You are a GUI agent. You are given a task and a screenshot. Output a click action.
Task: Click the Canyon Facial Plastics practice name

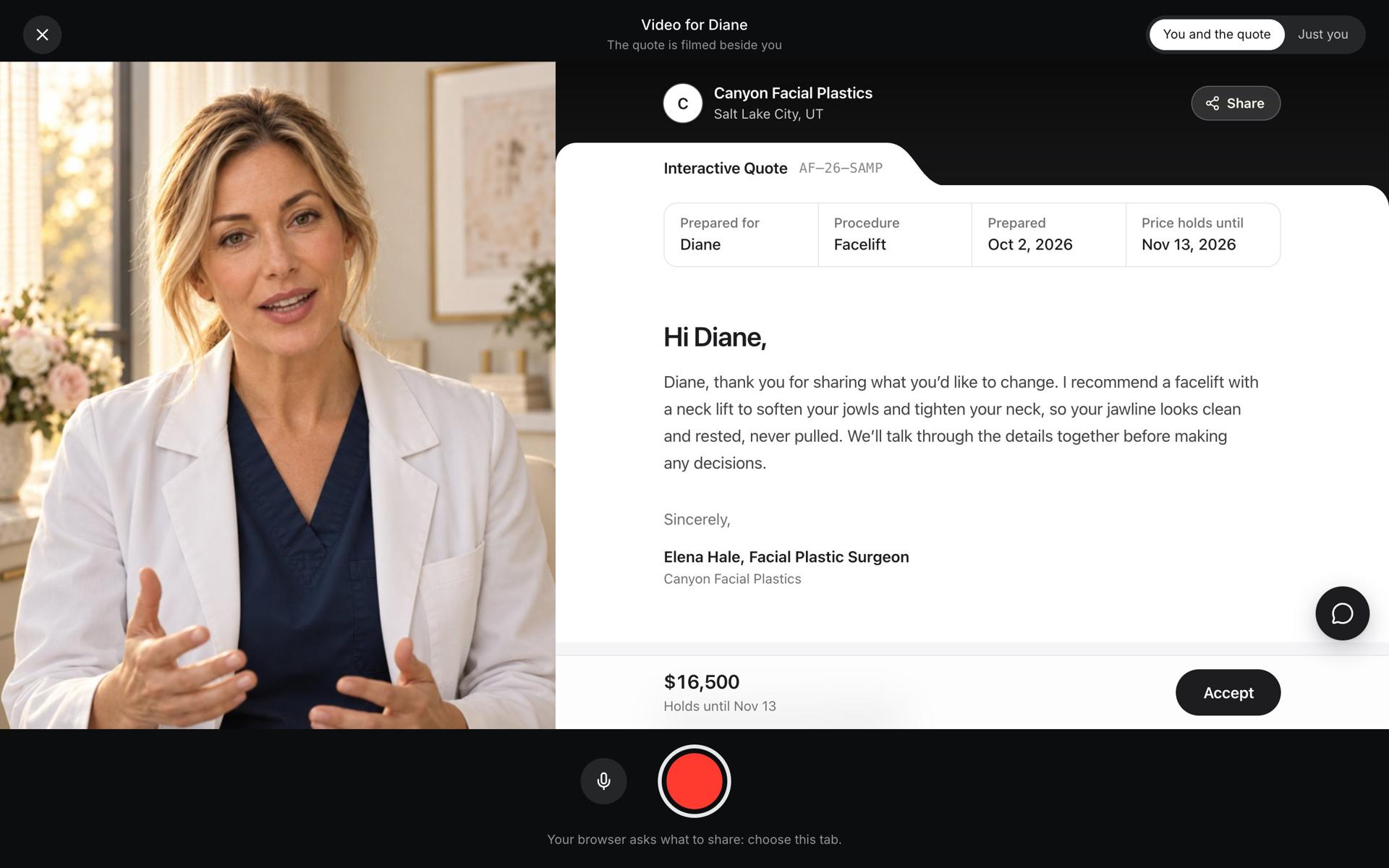pyautogui.click(x=793, y=93)
